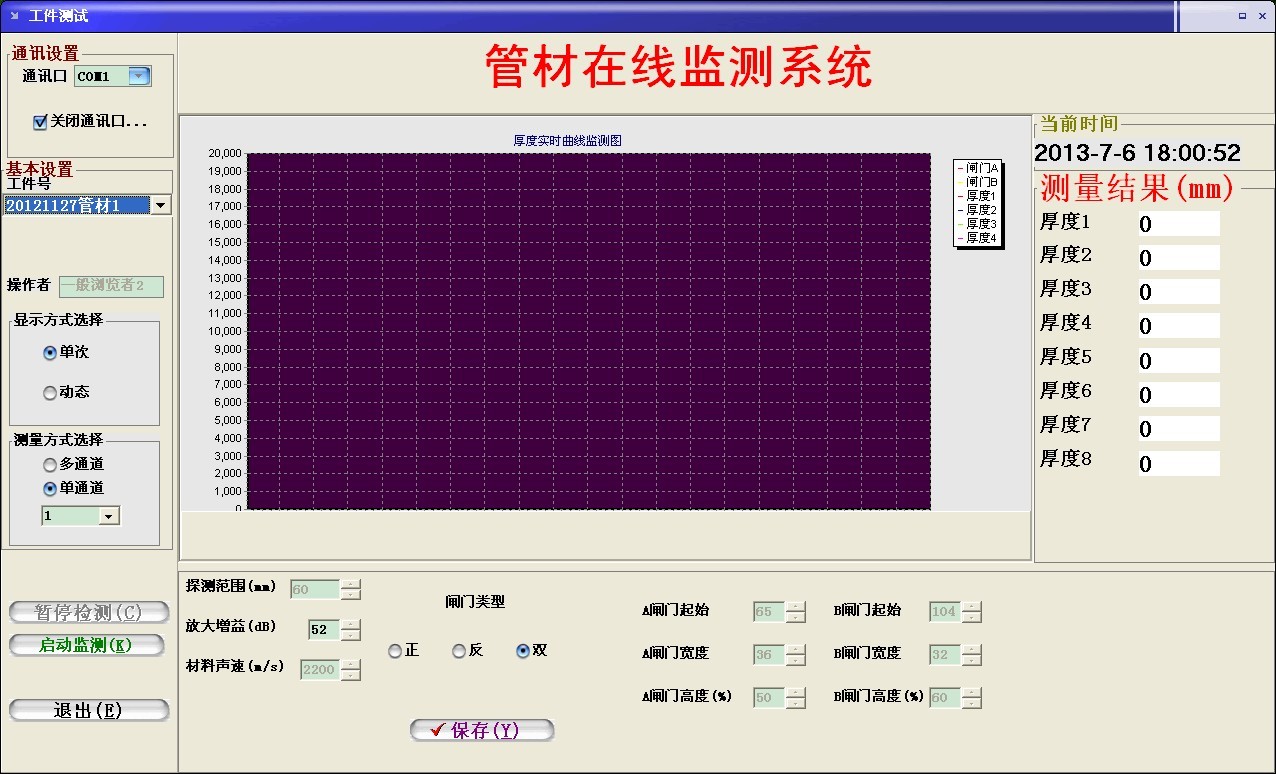
Task: Click the 启动监测(K) button
Action: click(x=86, y=645)
